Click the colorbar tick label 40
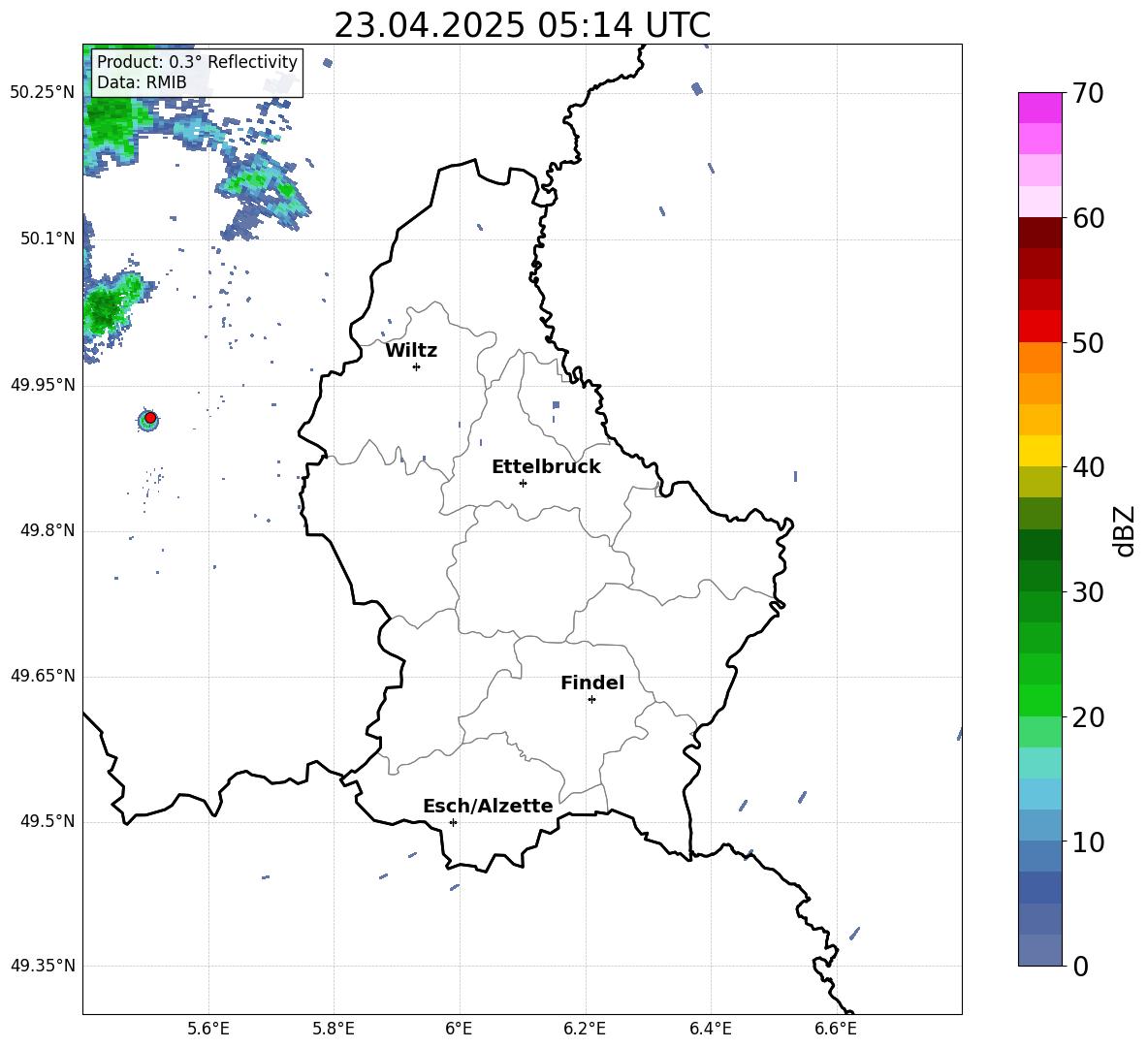Viewport: 1148px width, 1048px height. click(1088, 467)
